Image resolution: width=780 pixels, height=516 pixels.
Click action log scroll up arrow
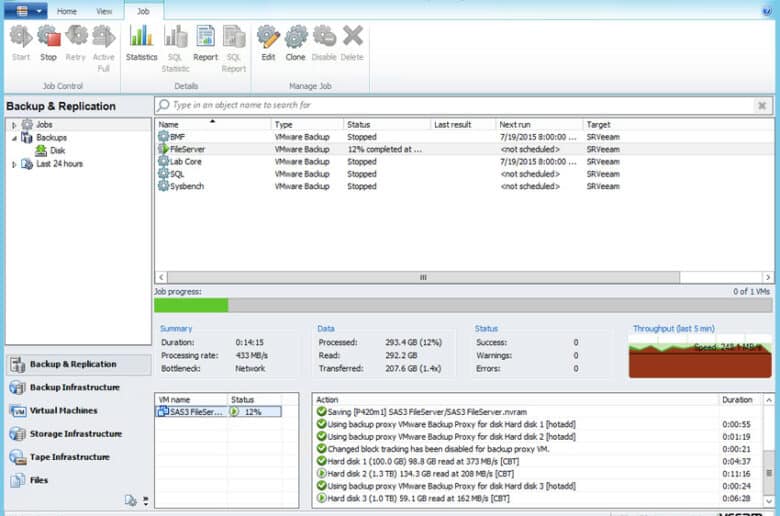pos(769,400)
